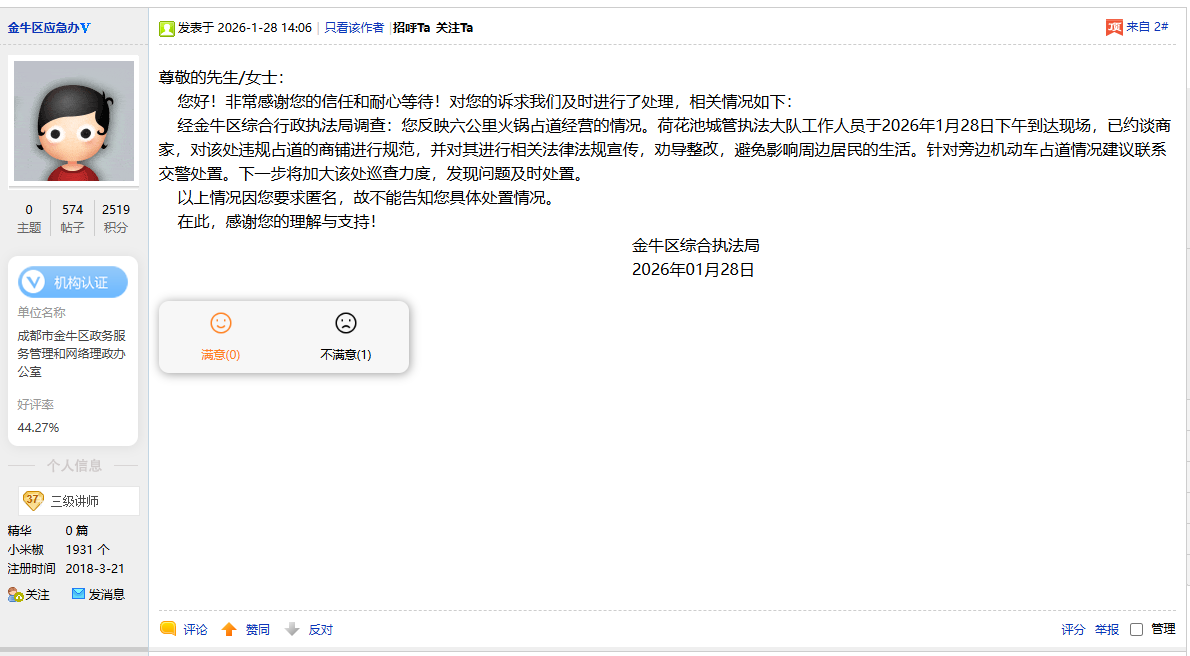Click 关注Ta in post header

(455, 28)
